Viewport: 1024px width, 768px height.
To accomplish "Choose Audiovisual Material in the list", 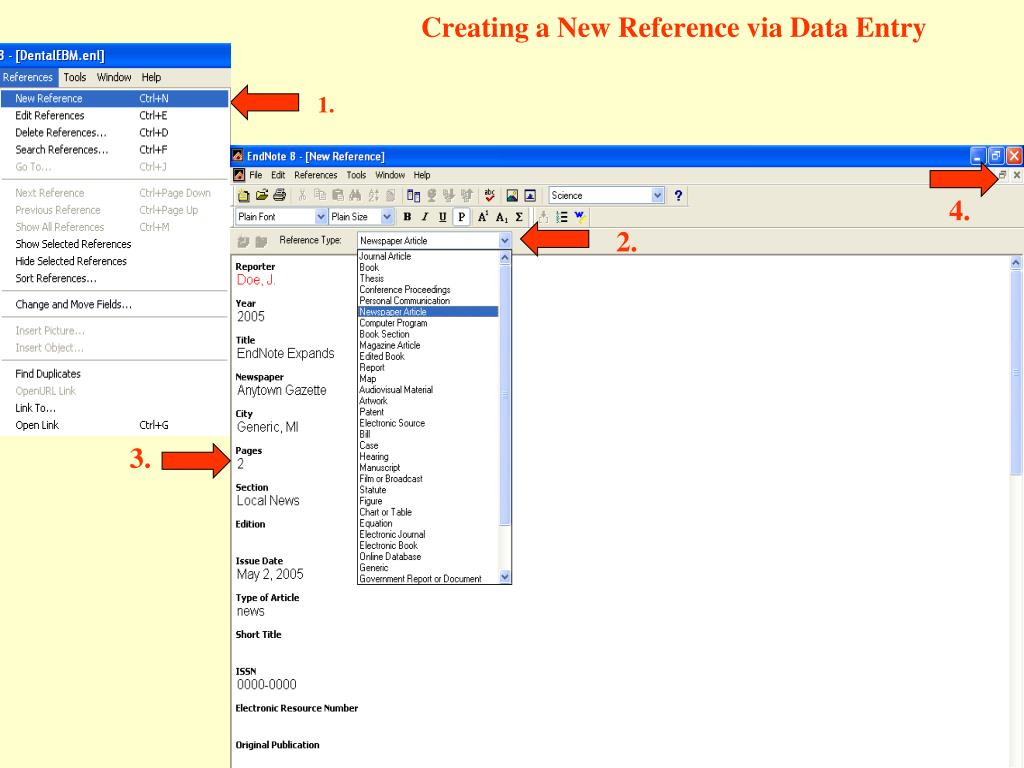I will point(396,390).
